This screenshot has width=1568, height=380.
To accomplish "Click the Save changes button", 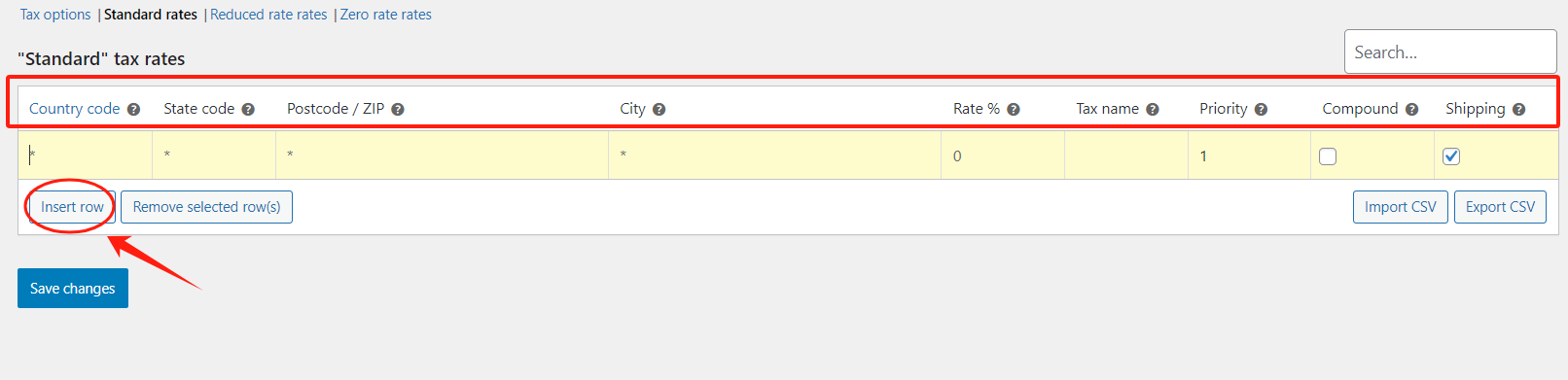I will (x=73, y=289).
